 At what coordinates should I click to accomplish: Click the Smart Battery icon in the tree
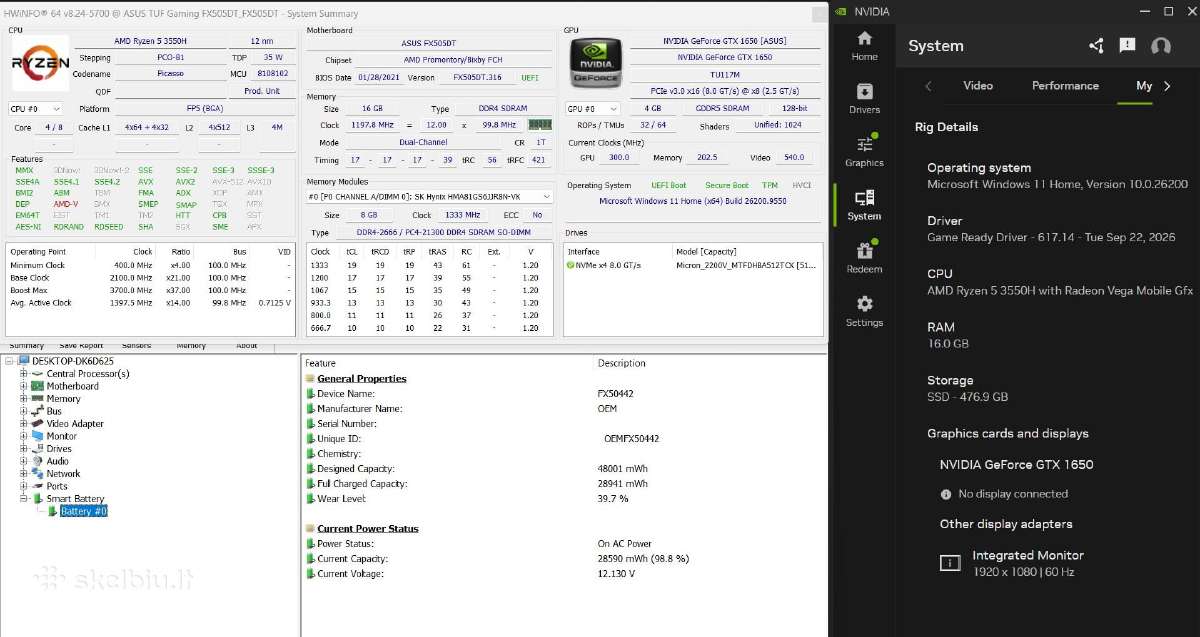38,499
